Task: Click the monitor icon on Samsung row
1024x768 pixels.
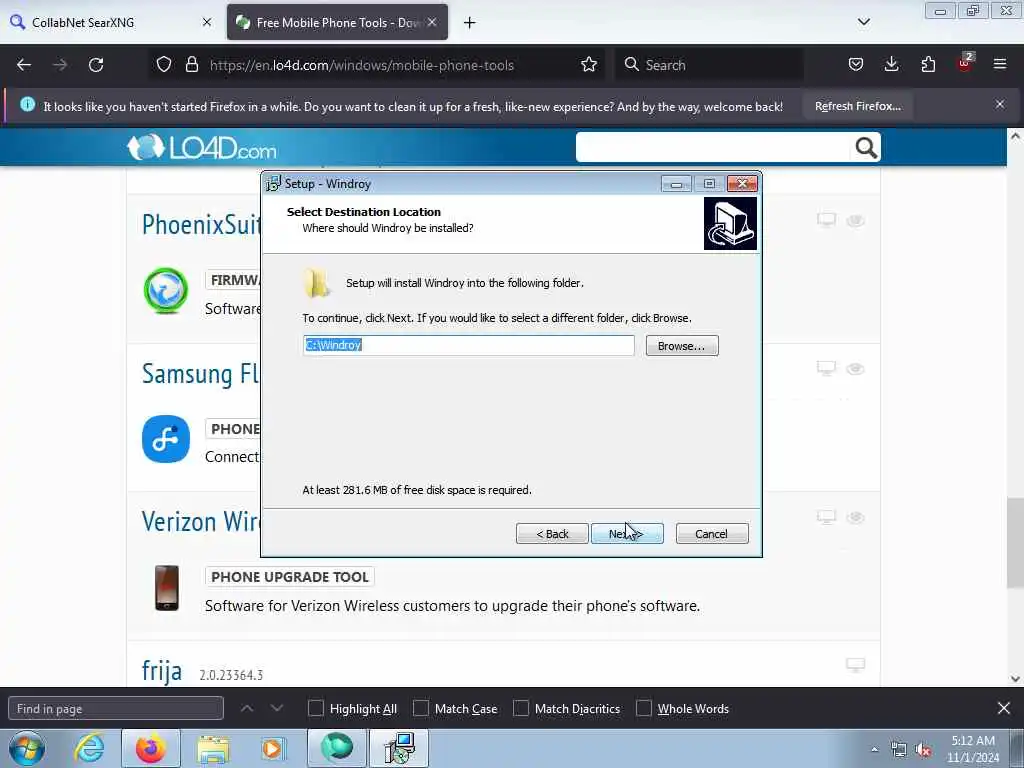Action: (x=826, y=368)
